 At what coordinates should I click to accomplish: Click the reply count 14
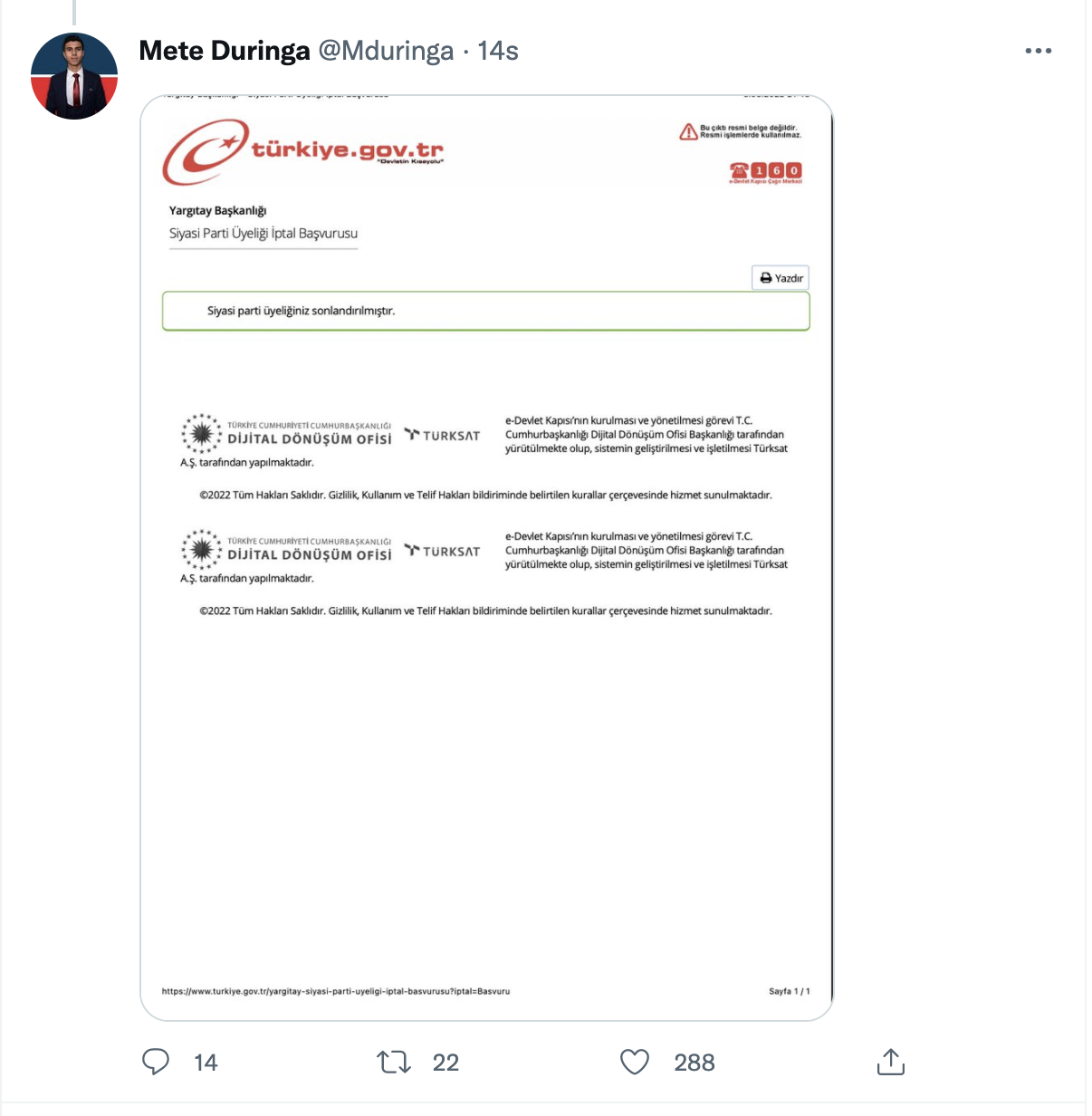tap(206, 1063)
